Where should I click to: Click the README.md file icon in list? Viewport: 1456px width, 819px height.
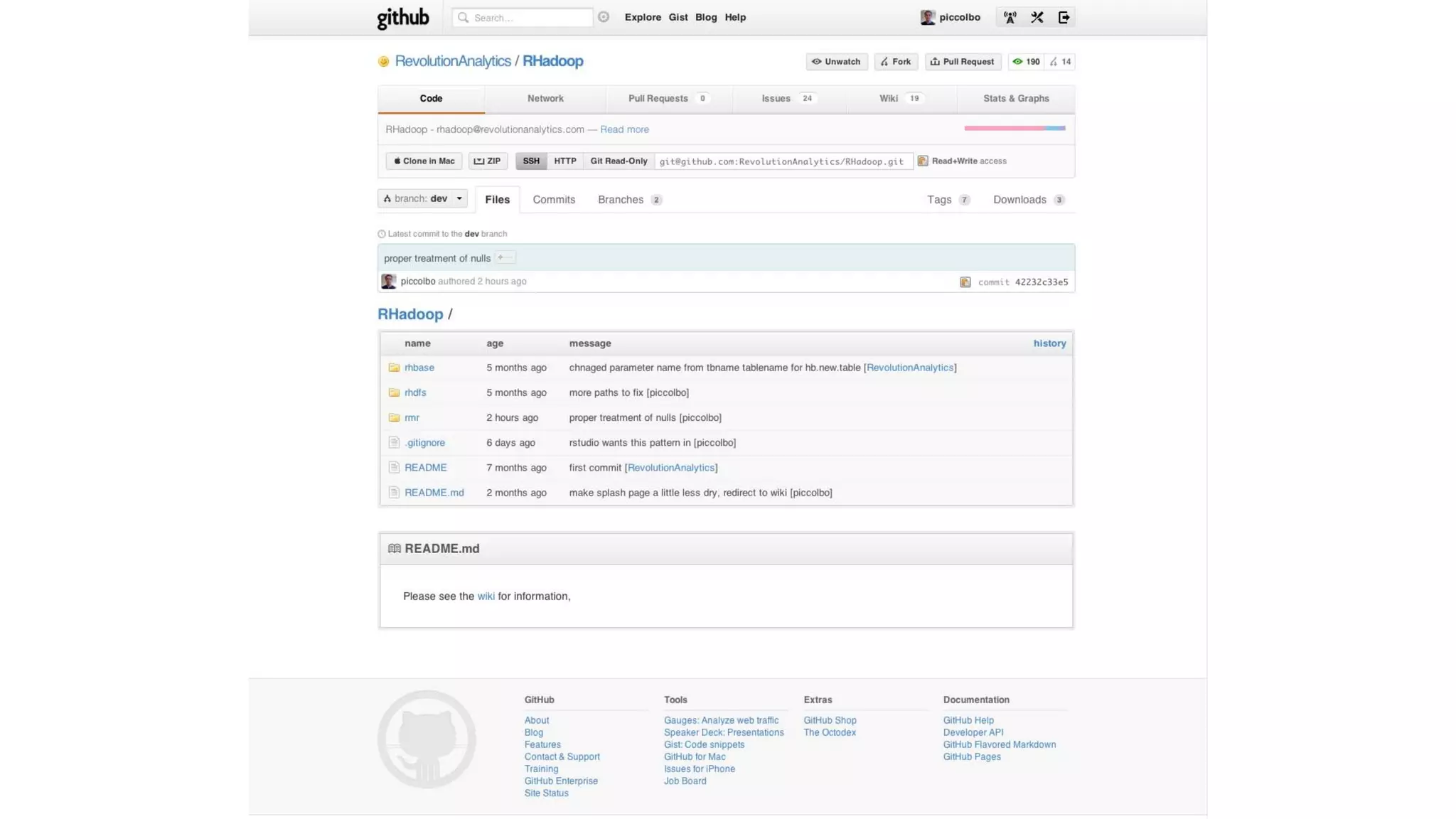point(394,492)
